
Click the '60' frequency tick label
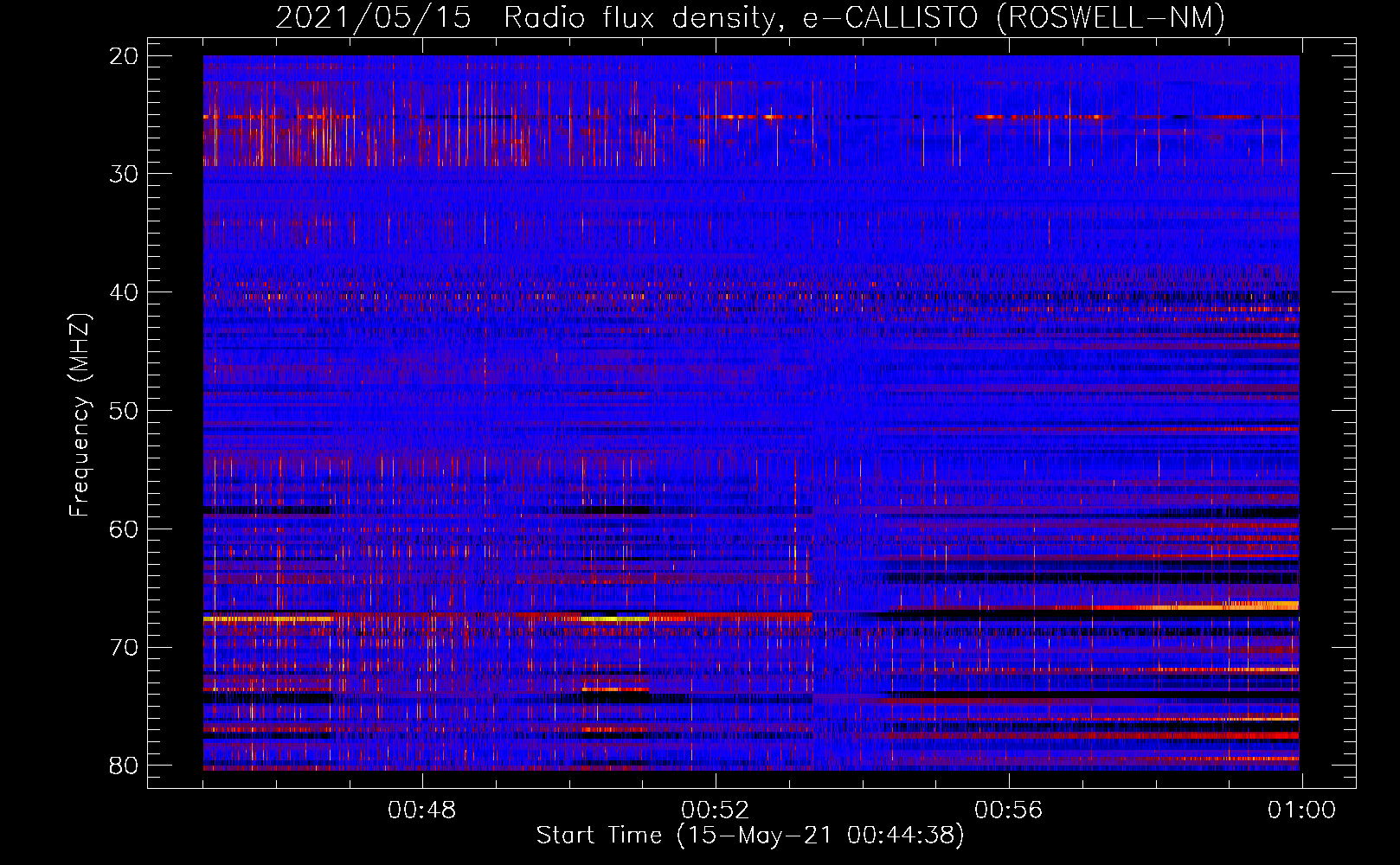point(124,529)
